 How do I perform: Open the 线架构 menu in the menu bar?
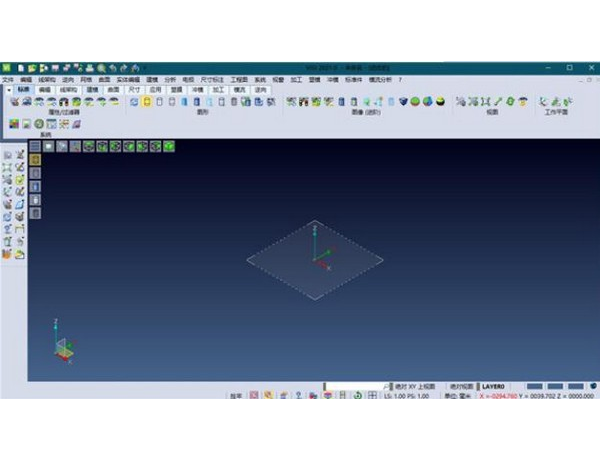47,80
